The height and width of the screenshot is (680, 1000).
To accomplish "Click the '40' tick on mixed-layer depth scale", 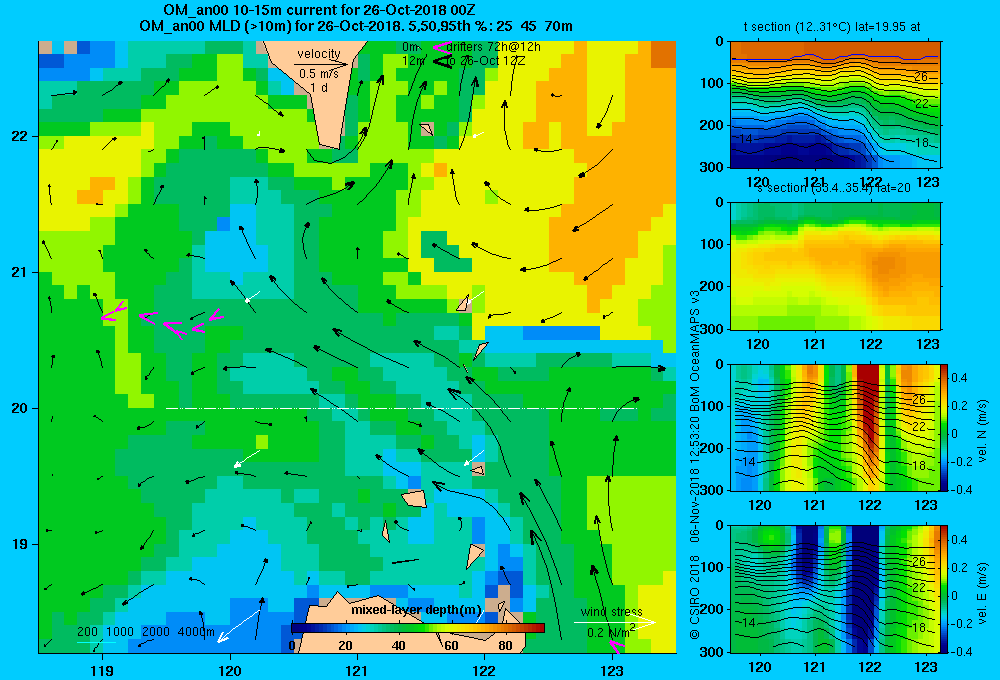I will (x=399, y=646).
